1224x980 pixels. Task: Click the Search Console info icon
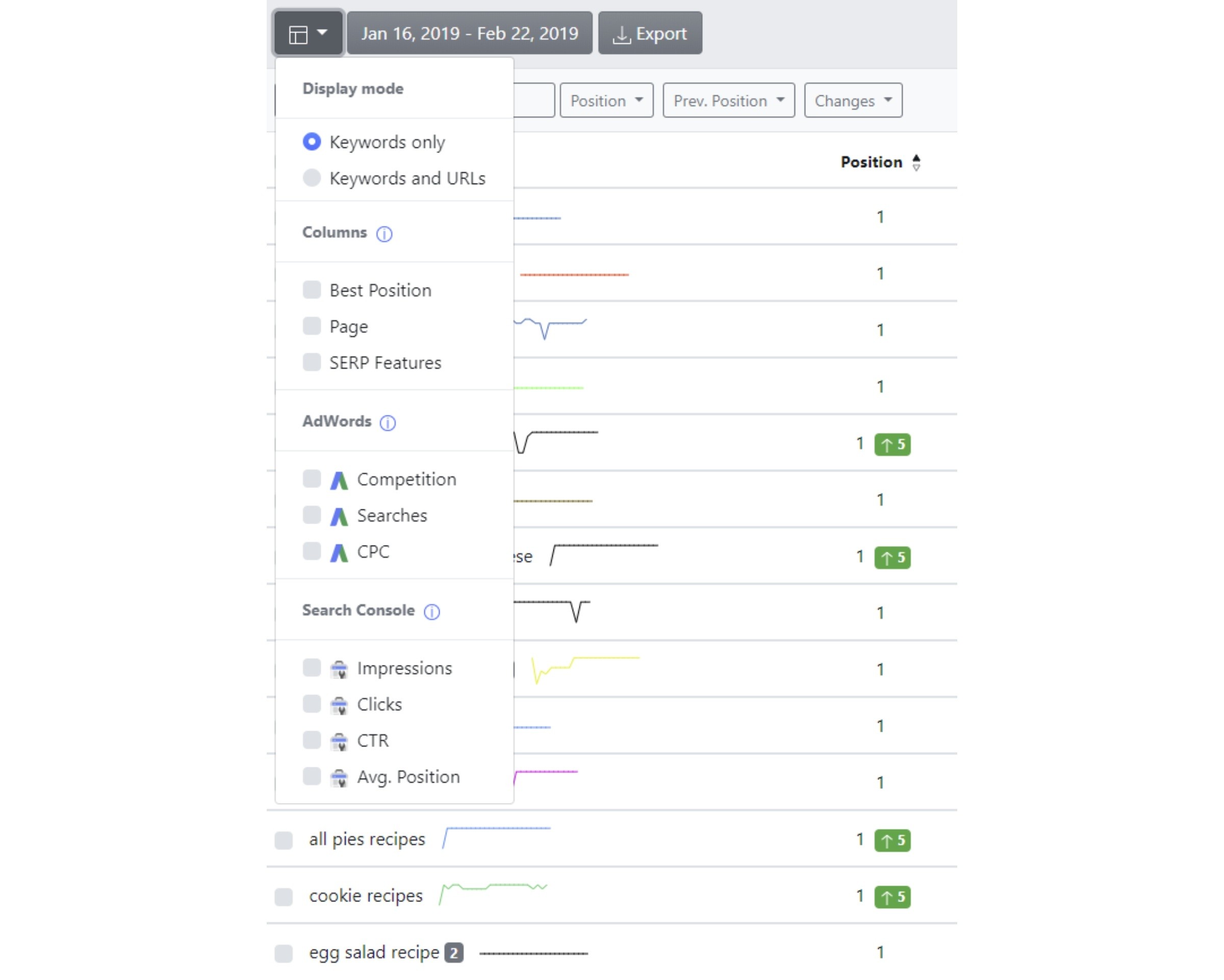pyautogui.click(x=432, y=612)
